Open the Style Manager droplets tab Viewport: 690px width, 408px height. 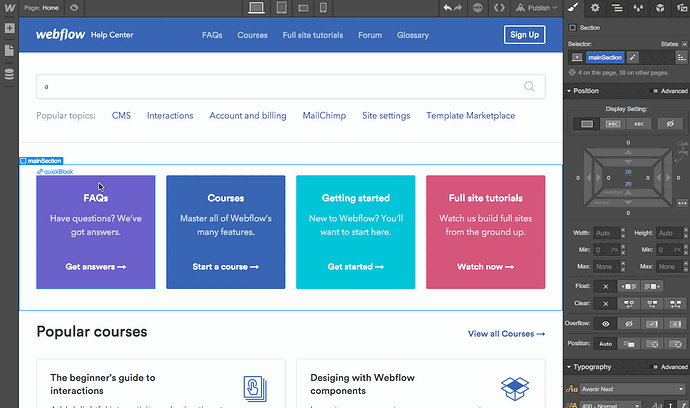coord(638,8)
